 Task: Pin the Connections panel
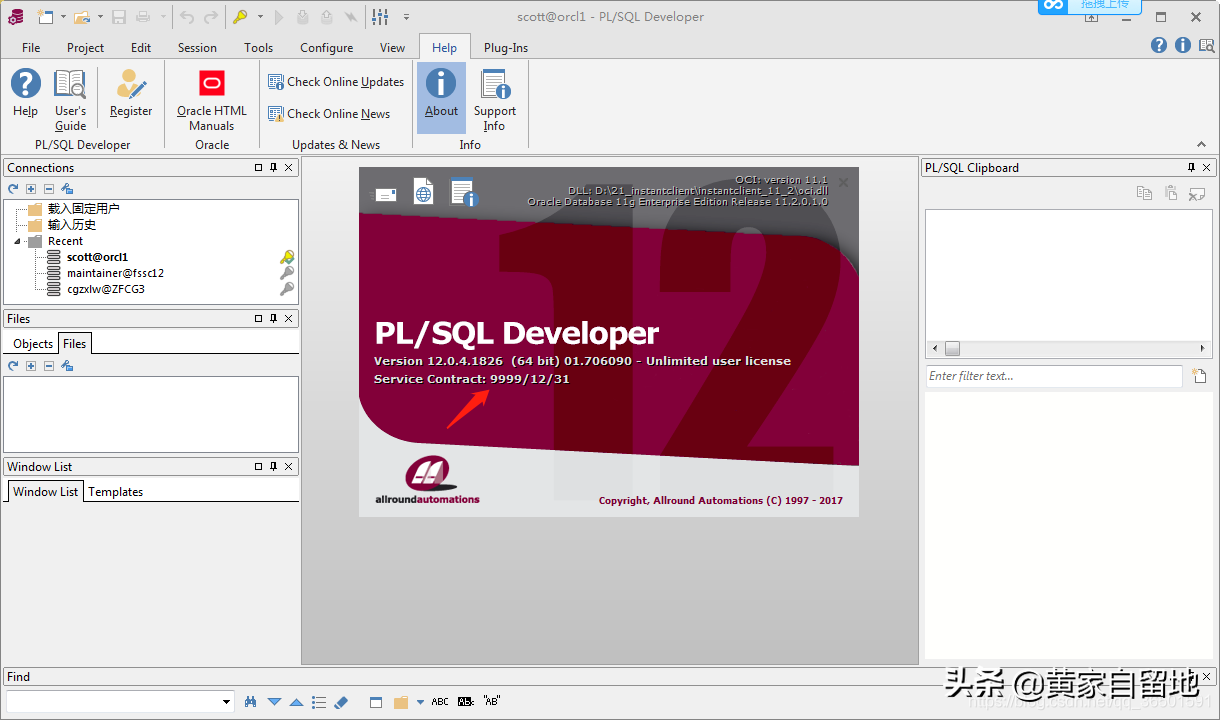coord(274,168)
